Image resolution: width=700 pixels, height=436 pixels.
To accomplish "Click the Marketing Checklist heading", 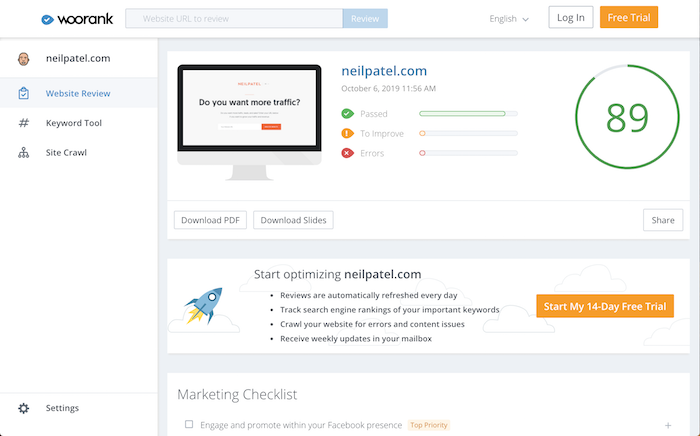I will [x=237, y=394].
